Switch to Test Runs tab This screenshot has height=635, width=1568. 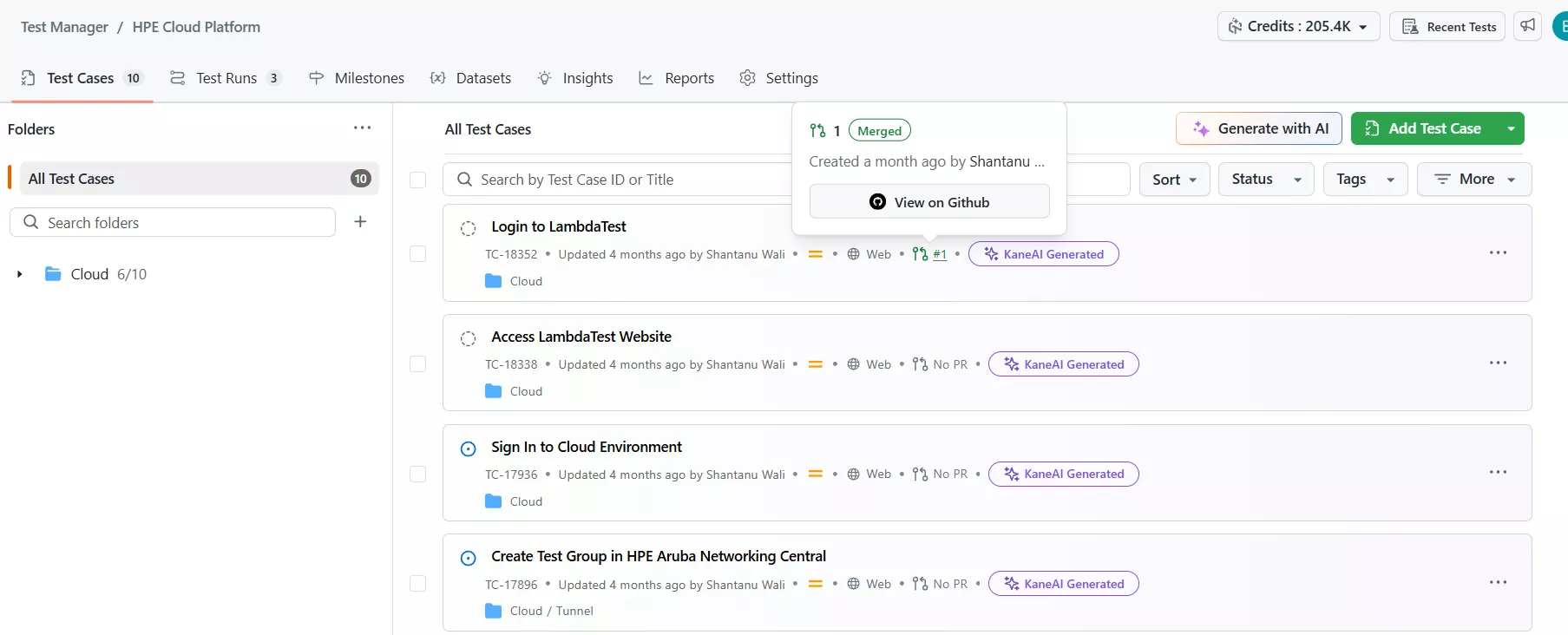(x=226, y=78)
